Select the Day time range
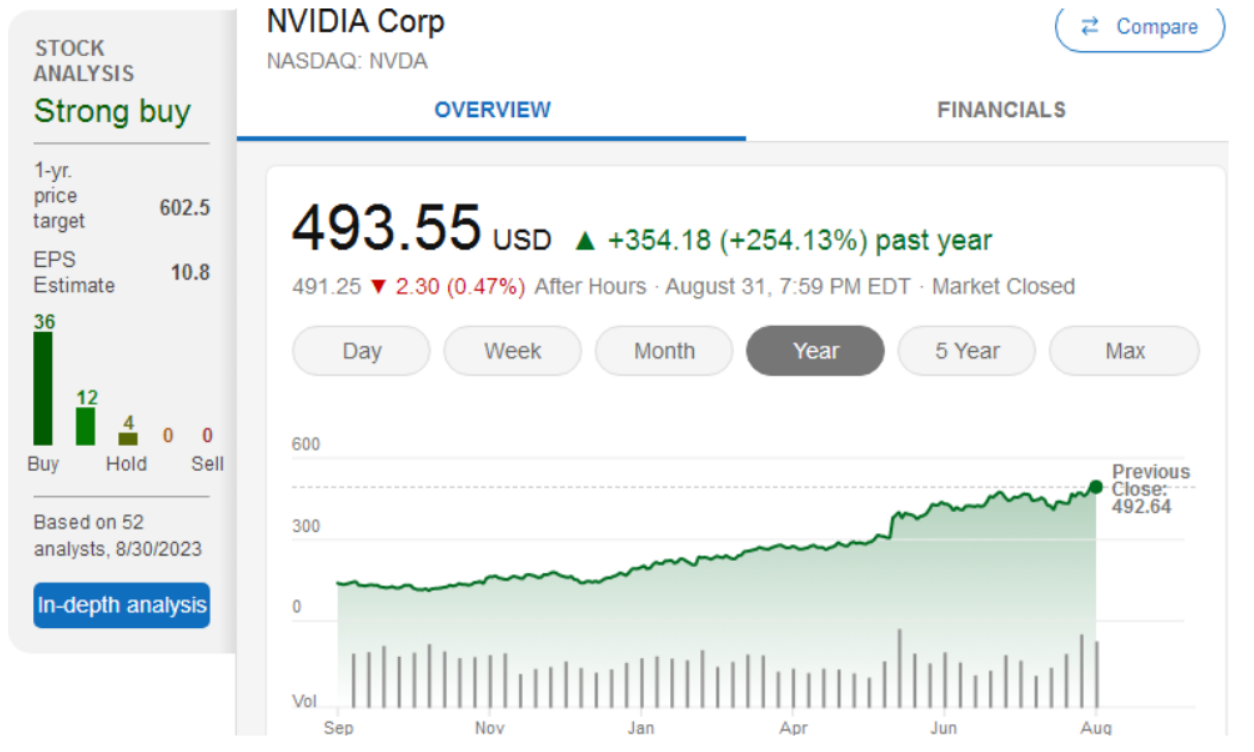Viewport: 1254px width, 752px height. pos(361,351)
